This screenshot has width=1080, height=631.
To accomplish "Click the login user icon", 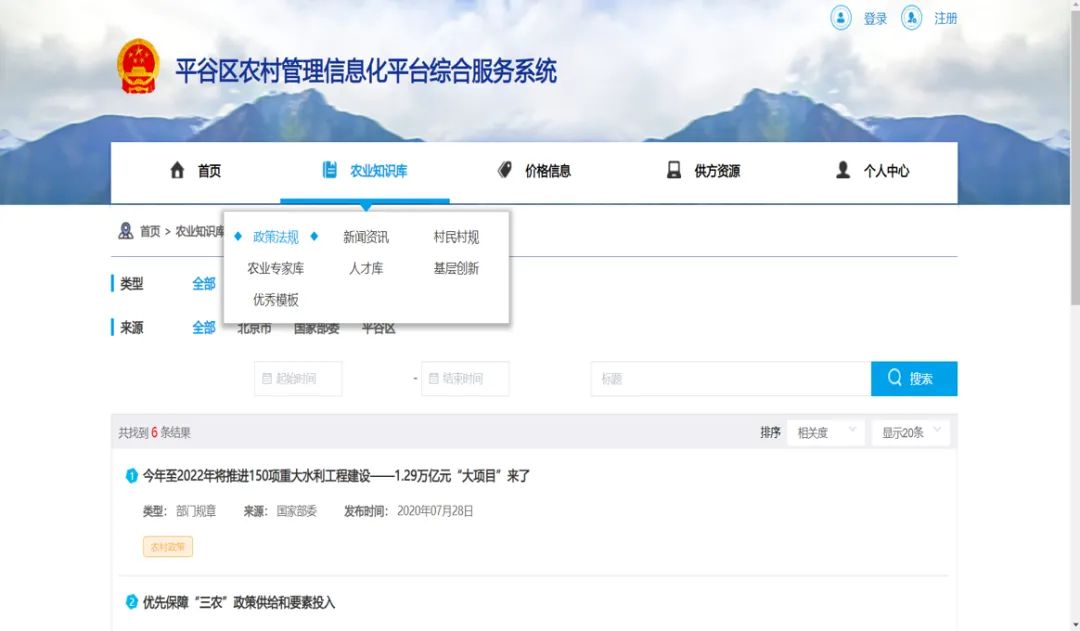I will (x=841, y=18).
